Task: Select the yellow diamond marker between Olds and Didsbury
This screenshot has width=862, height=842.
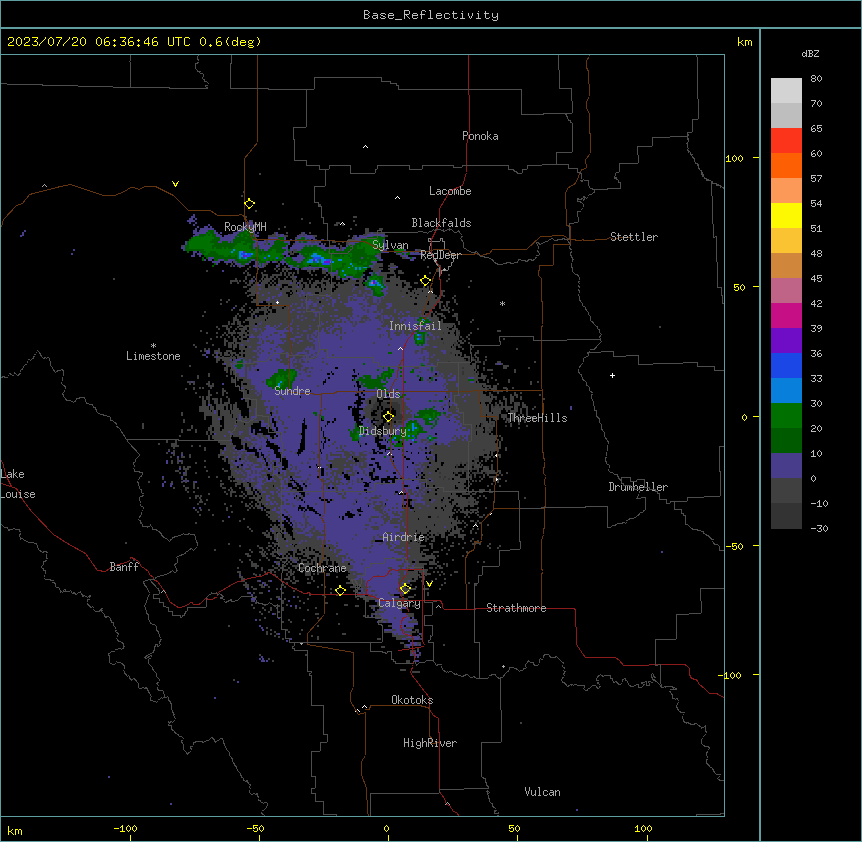Action: click(x=388, y=416)
